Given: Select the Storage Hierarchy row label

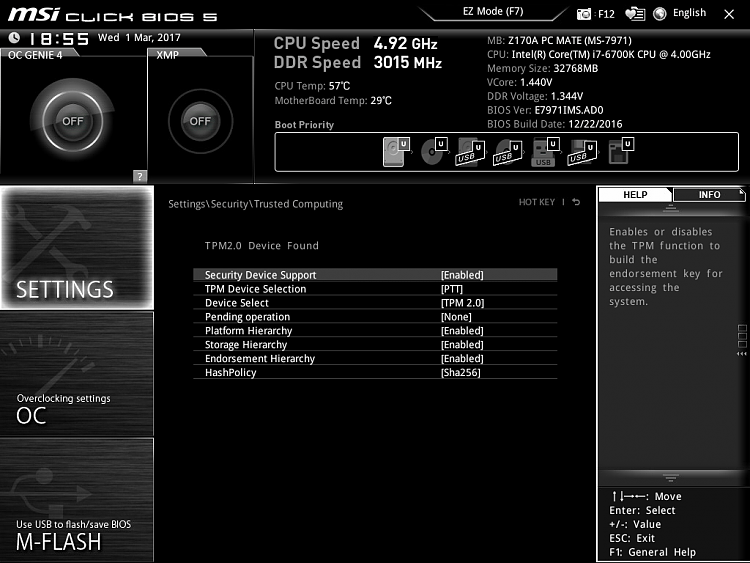Looking at the screenshot, I should click(246, 344).
